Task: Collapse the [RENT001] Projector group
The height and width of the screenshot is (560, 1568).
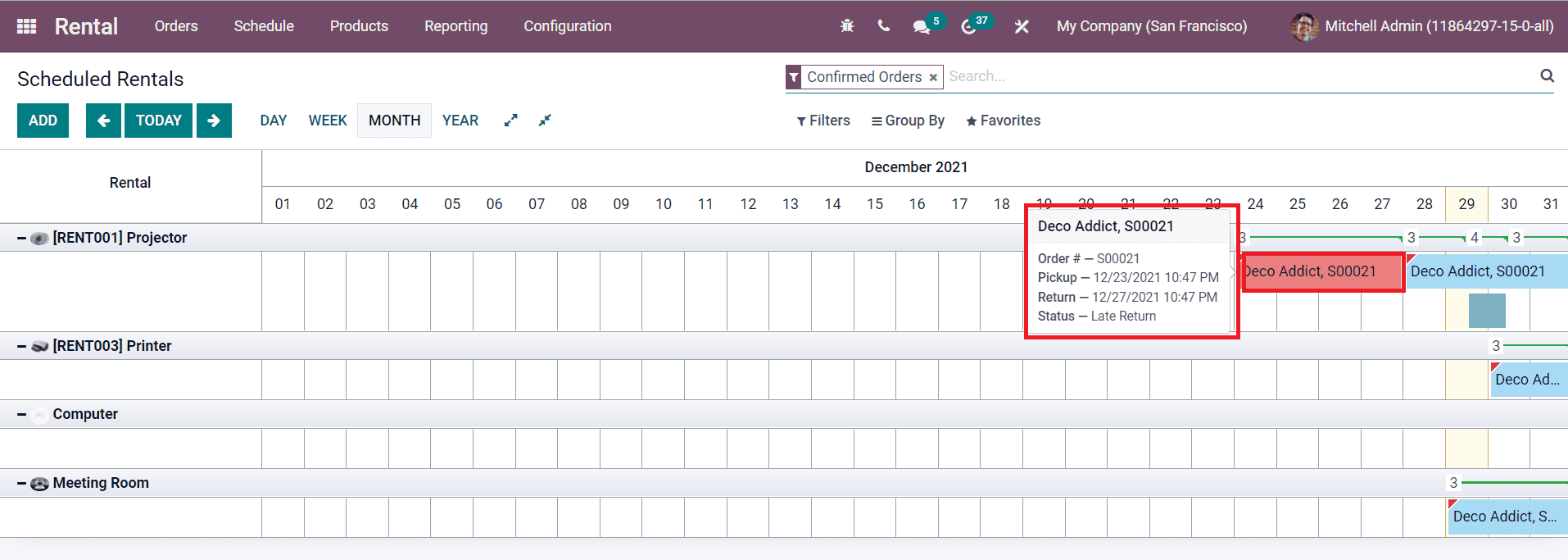Action: 21,238
